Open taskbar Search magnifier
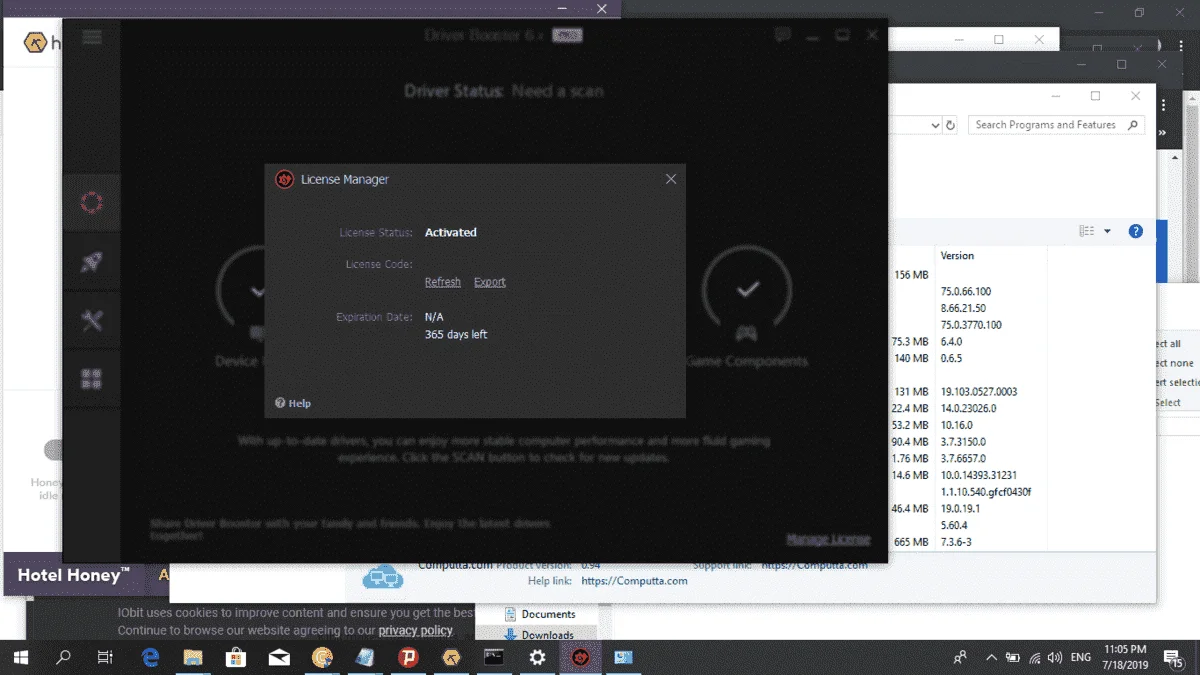This screenshot has width=1200, height=675. [63, 658]
